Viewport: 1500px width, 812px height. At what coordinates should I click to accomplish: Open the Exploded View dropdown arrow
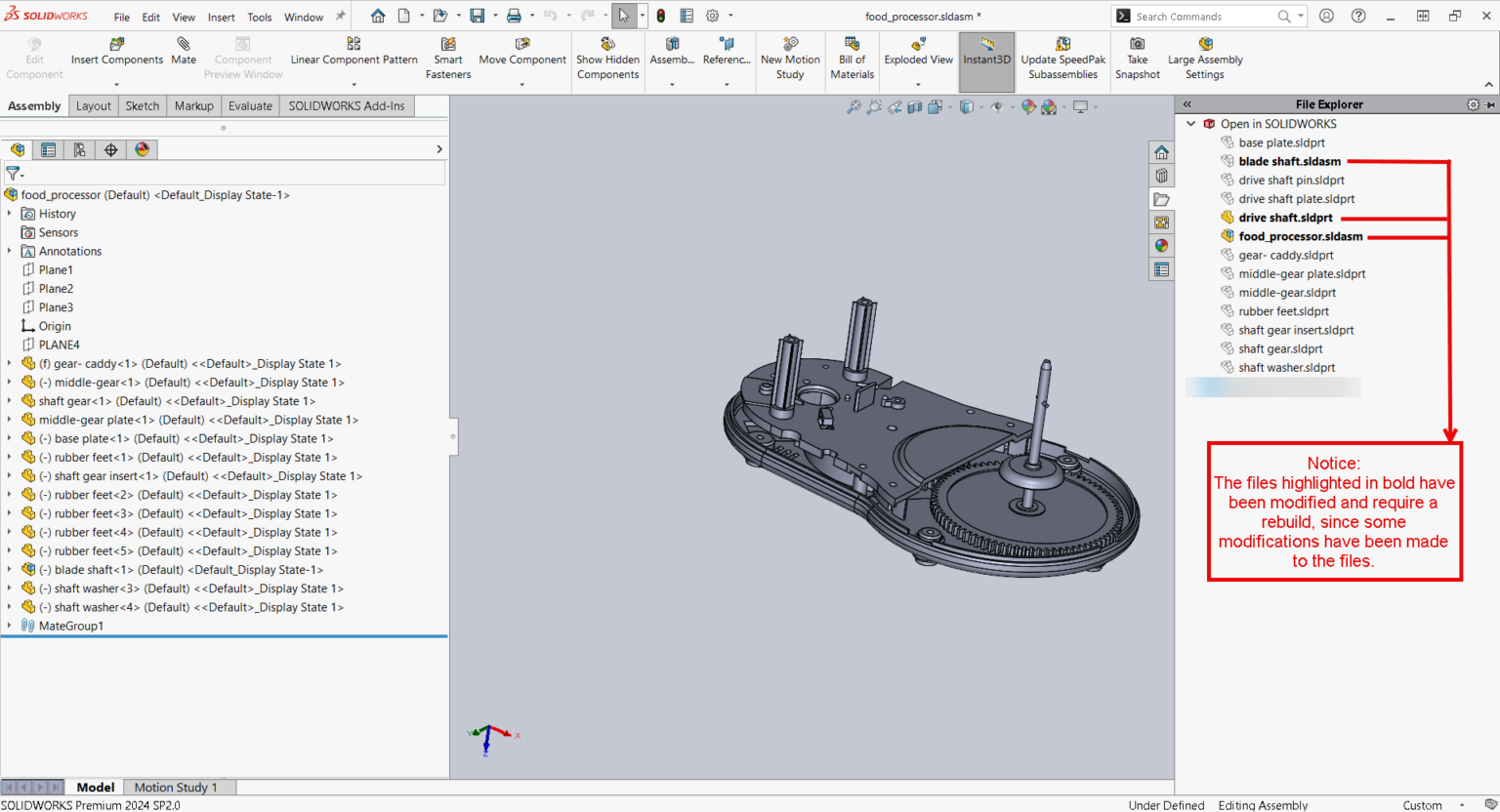point(918,85)
